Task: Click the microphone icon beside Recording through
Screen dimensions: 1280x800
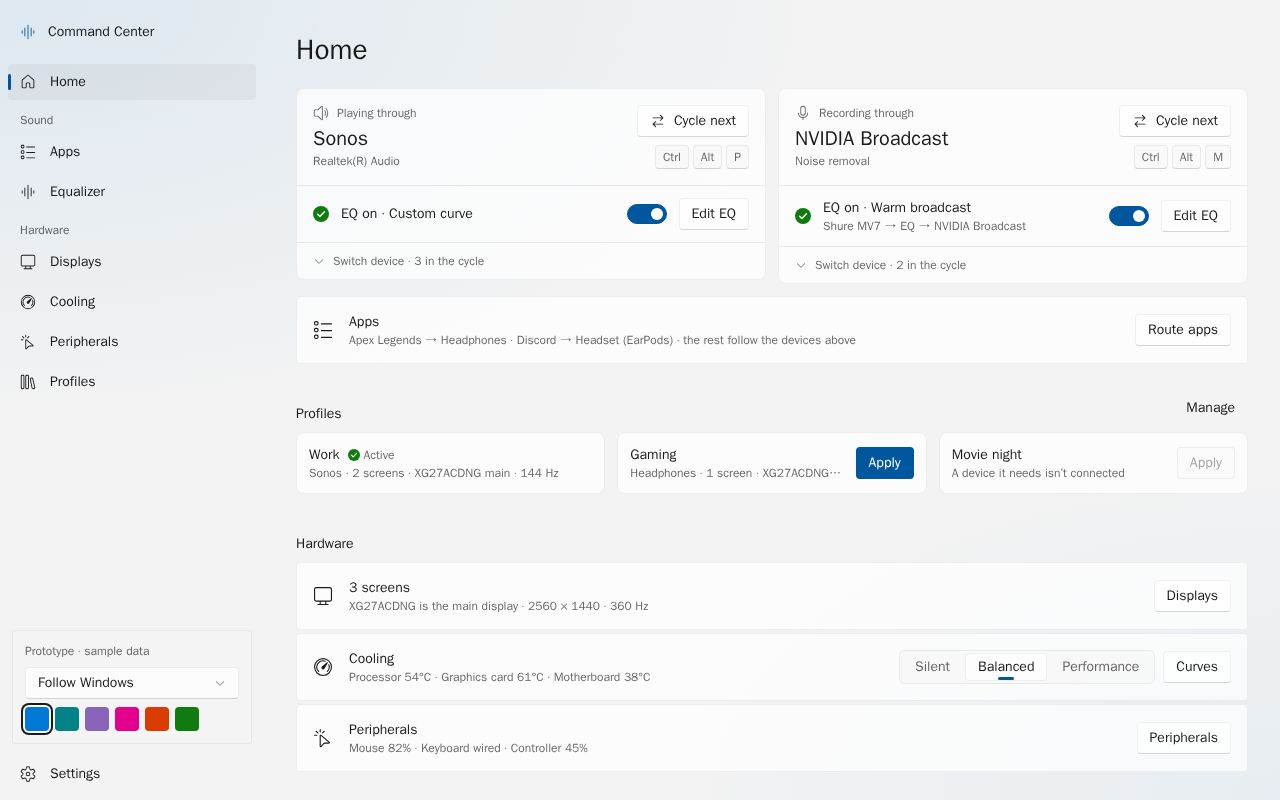Action: coord(803,113)
